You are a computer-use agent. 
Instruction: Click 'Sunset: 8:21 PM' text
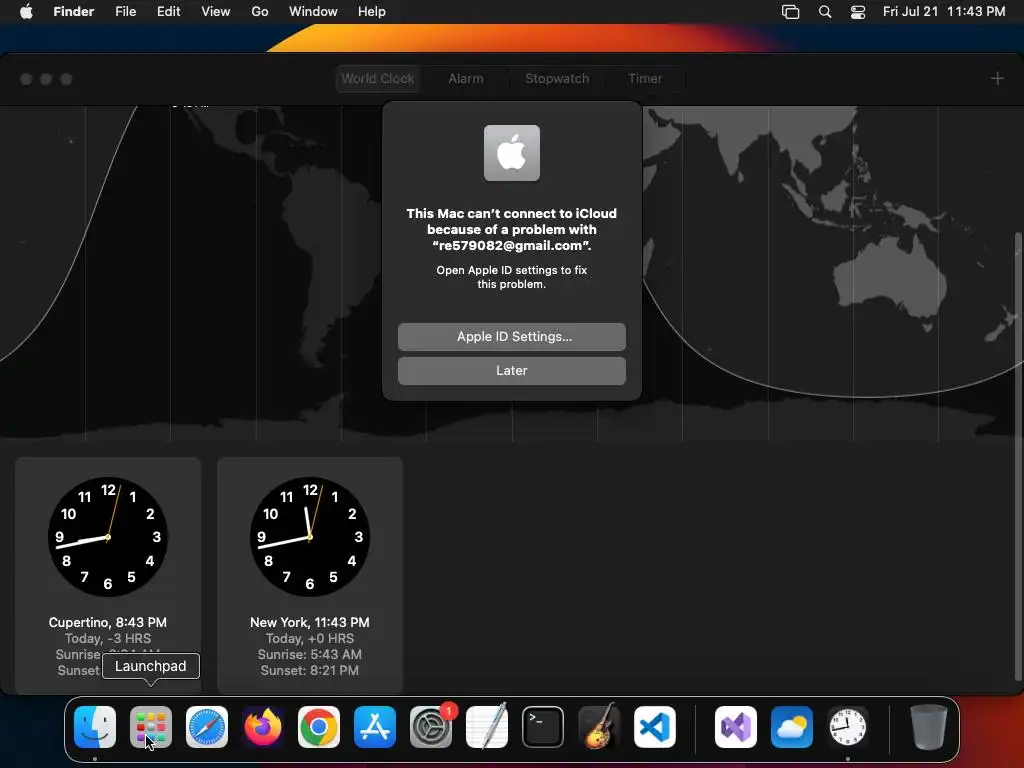tap(310, 670)
